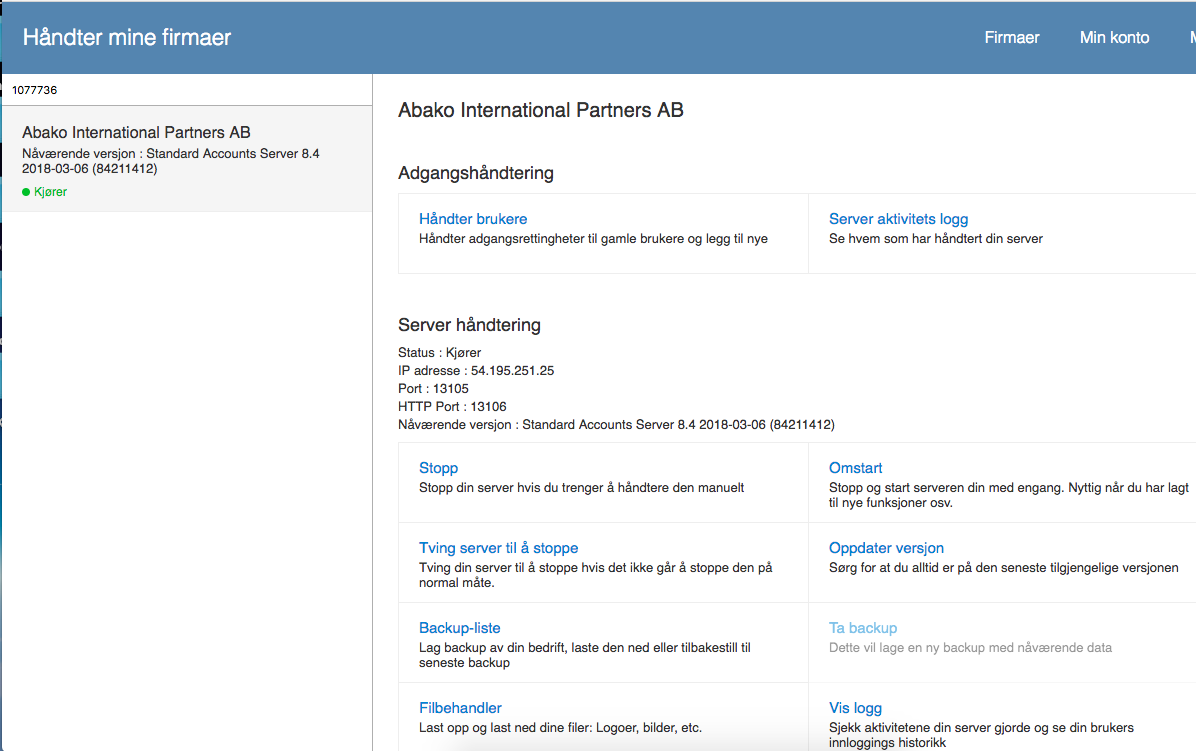
Task: Click the description 'Stopp og start serveren din med engang'
Action: click(x=1009, y=495)
